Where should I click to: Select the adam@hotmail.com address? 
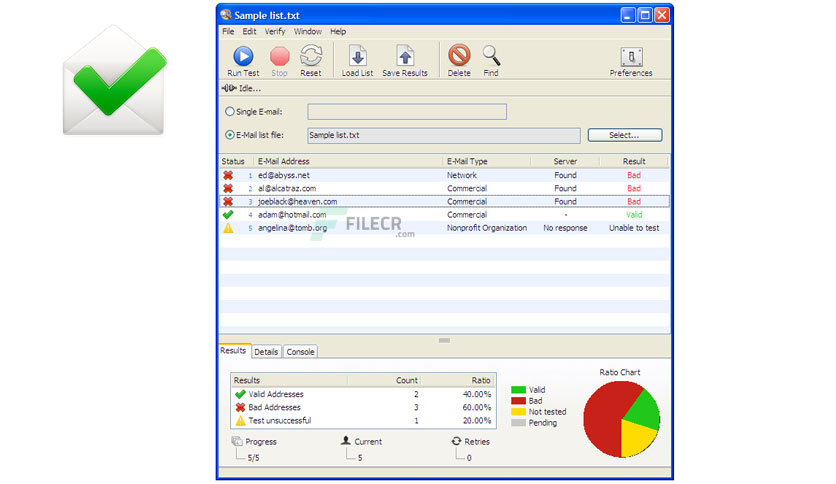[292, 214]
